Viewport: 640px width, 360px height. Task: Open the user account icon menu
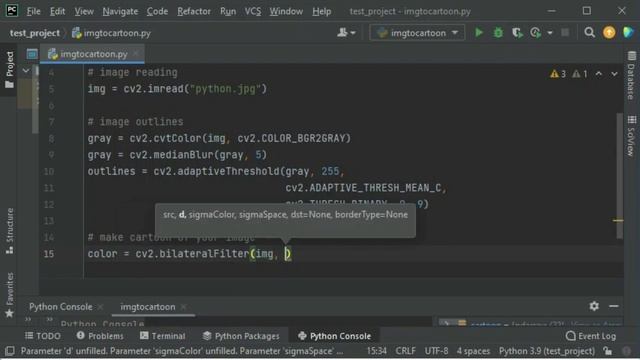click(346, 33)
